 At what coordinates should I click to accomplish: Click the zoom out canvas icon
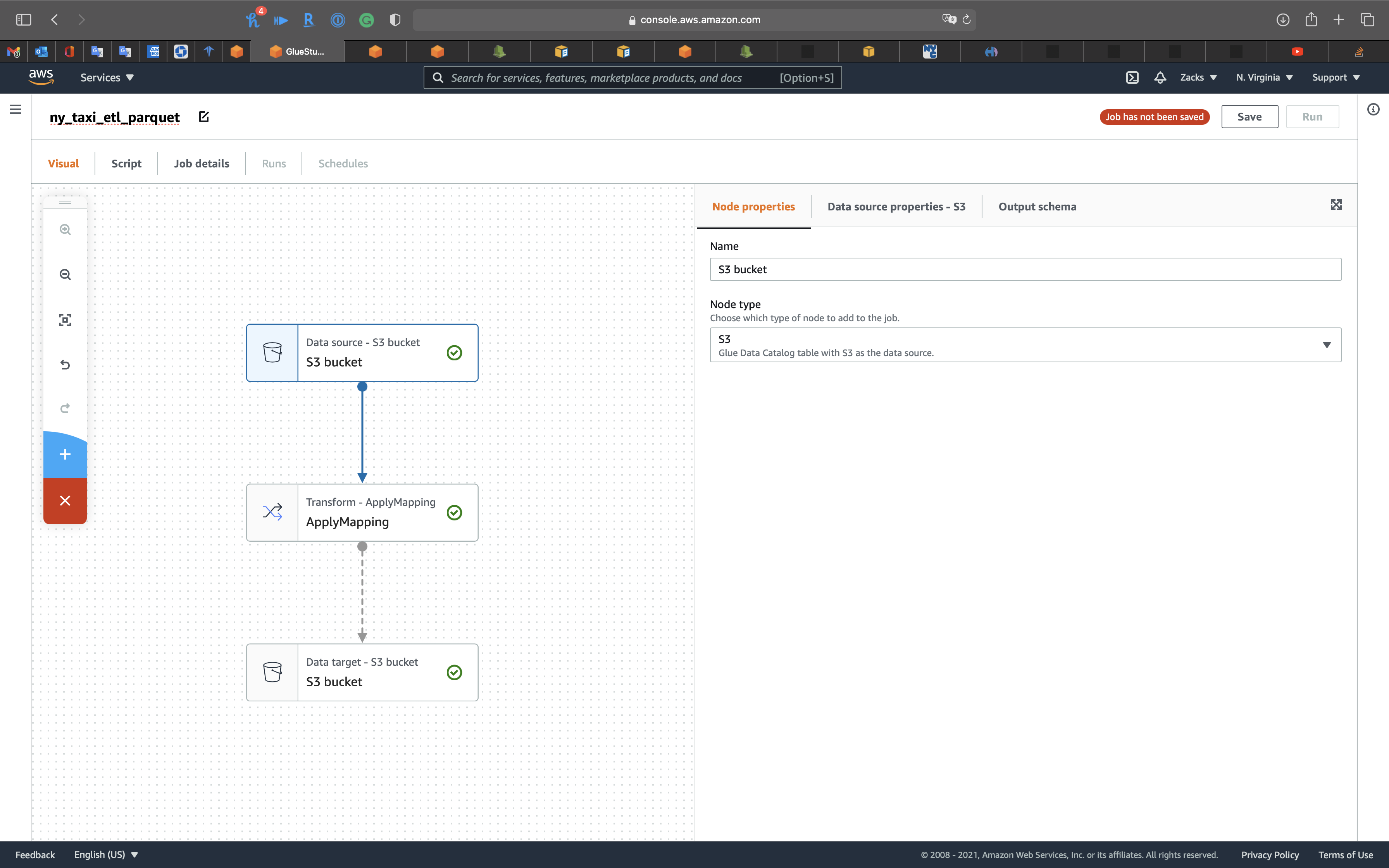[x=65, y=274]
